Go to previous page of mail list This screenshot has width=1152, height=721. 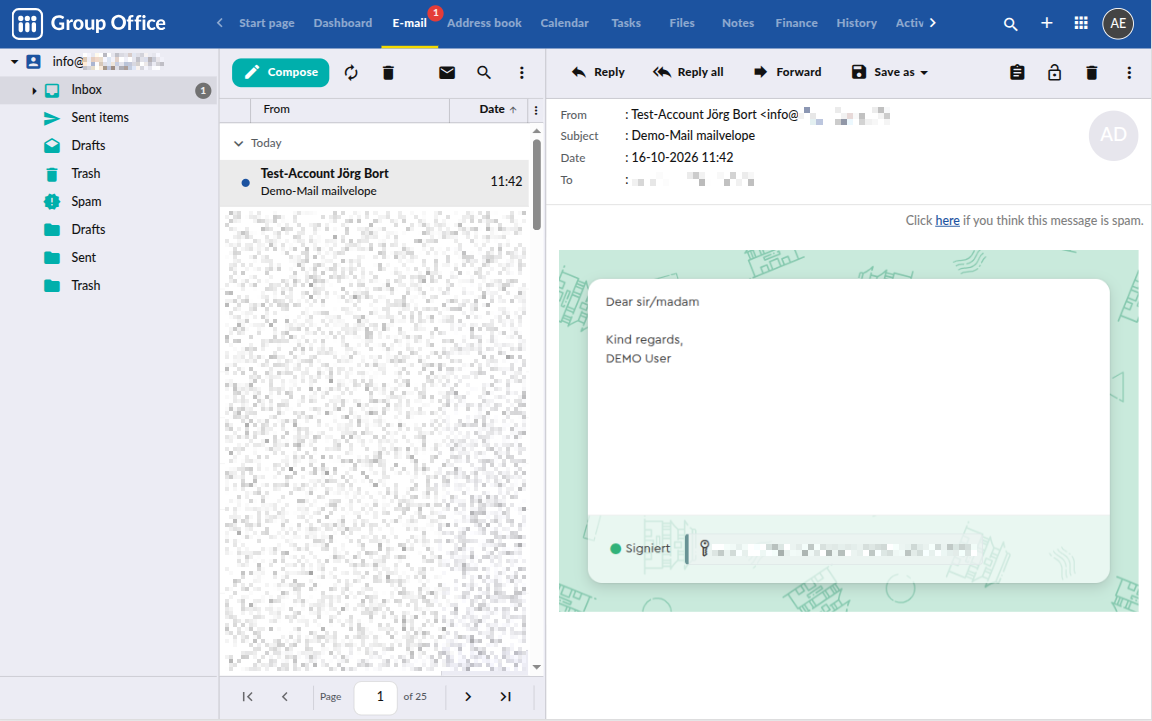[x=284, y=697]
